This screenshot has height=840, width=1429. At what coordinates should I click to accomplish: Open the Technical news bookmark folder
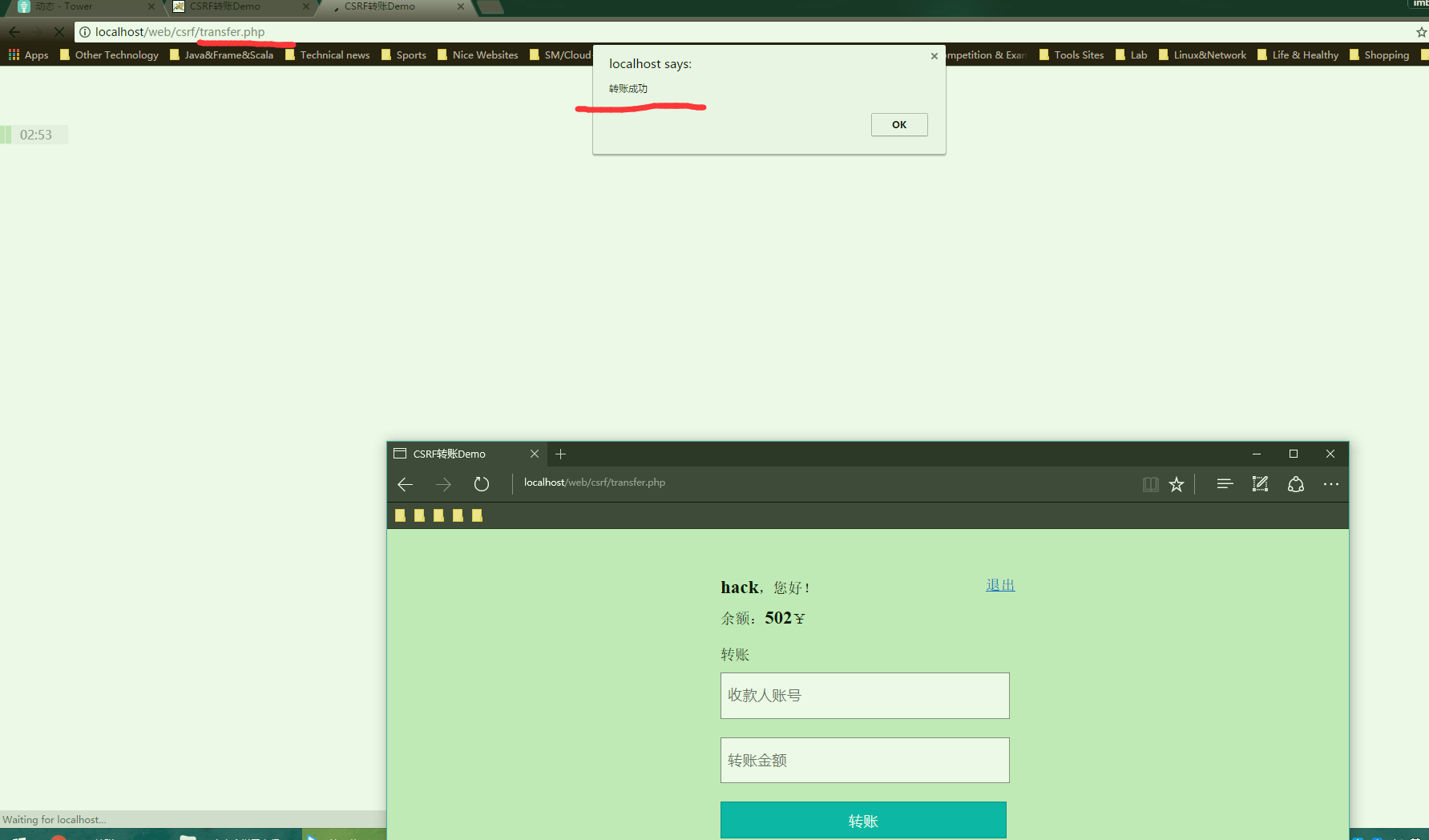pyautogui.click(x=328, y=55)
